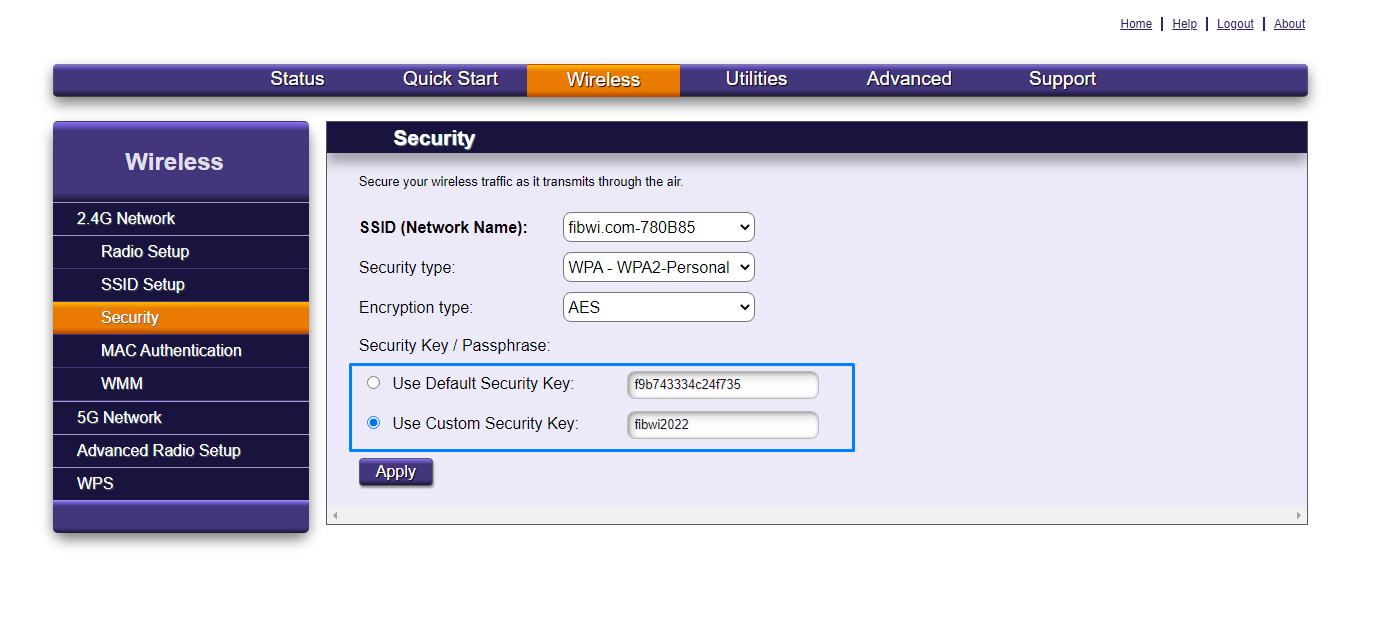
Task: Open MAC Authentication settings
Action: click(x=181, y=351)
